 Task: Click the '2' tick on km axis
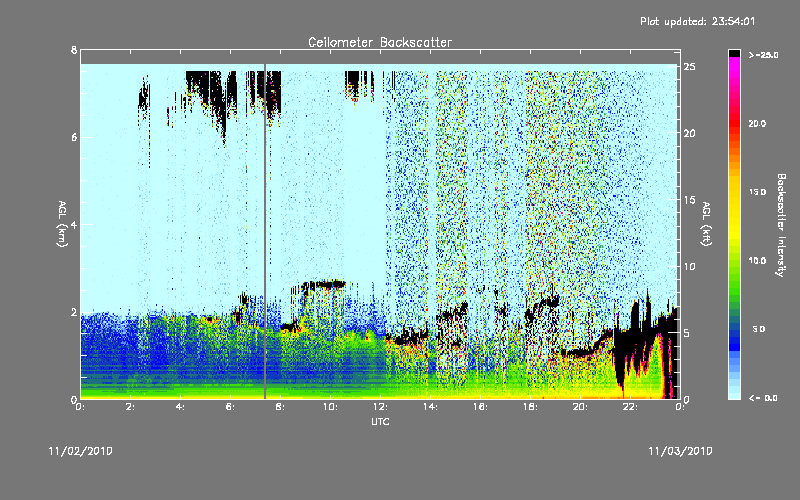point(74,312)
